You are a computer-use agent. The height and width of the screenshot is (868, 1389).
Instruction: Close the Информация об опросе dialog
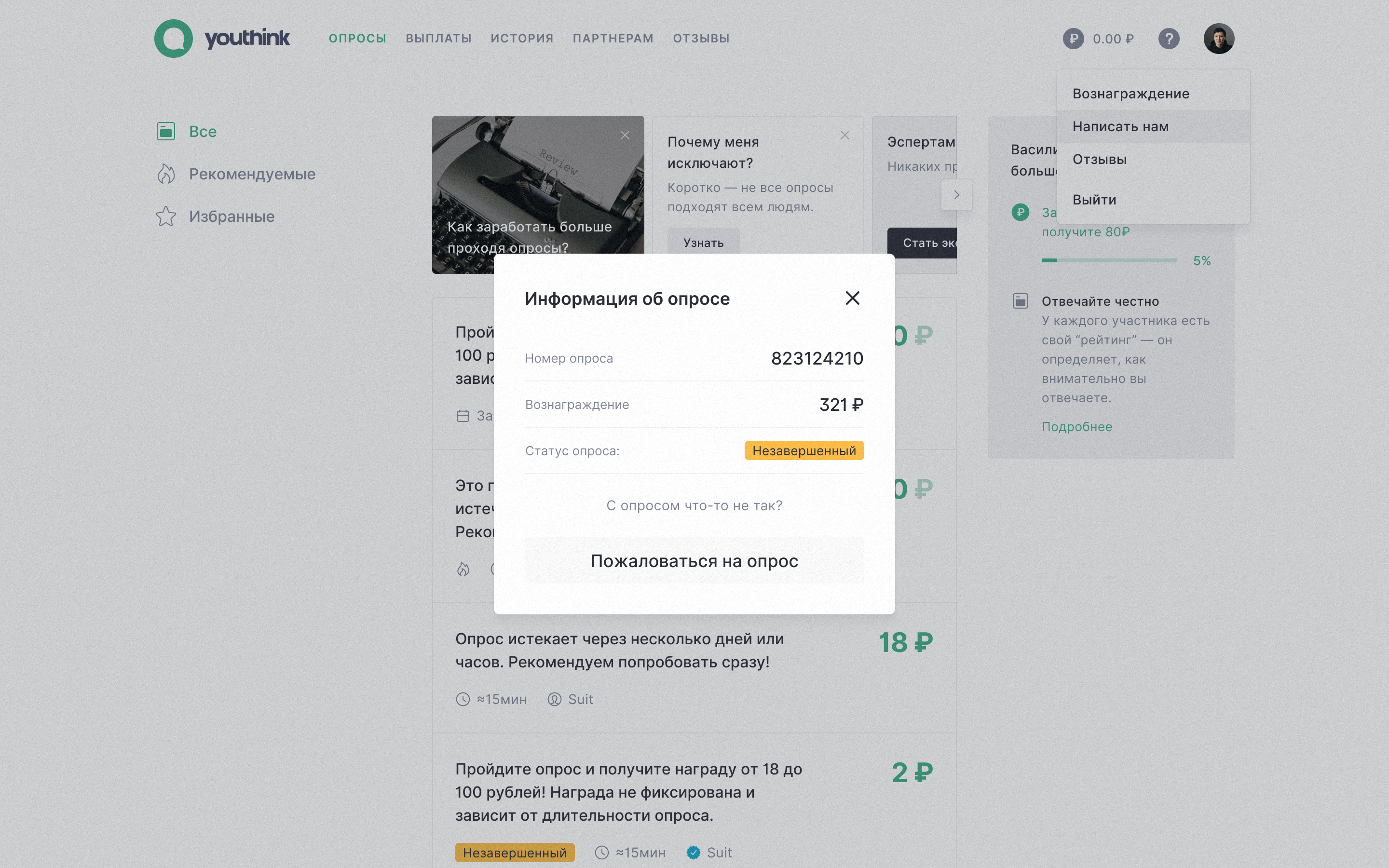(x=852, y=298)
